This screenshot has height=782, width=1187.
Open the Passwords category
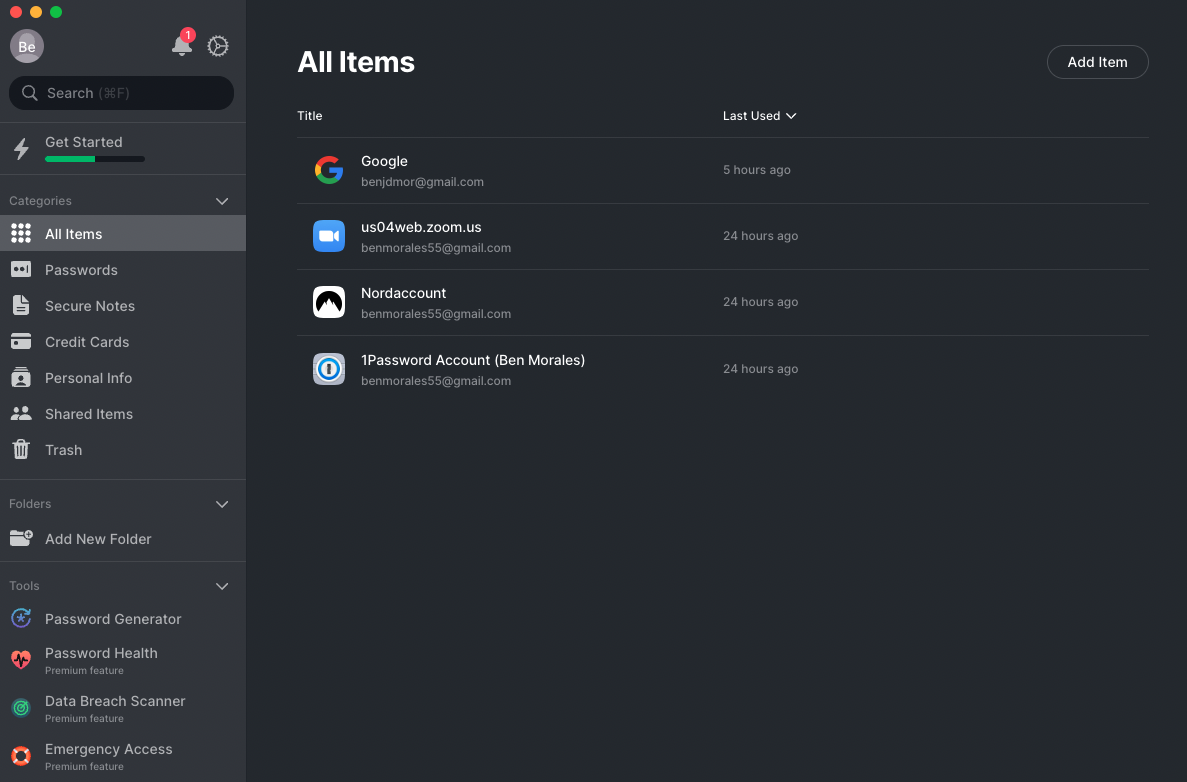[x=81, y=270]
